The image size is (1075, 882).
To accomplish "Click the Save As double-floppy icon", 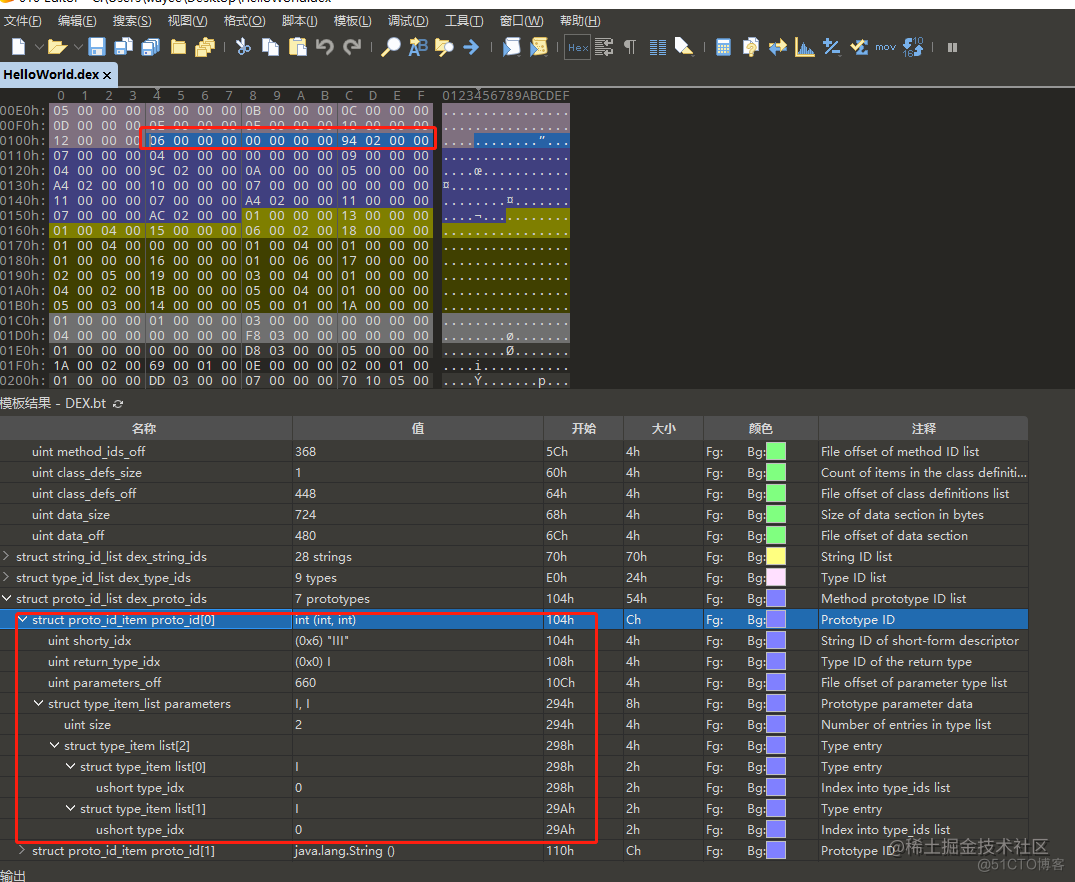I will [123, 47].
